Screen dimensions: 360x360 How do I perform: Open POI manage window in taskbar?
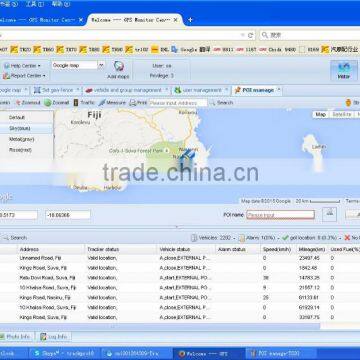tap(281, 354)
